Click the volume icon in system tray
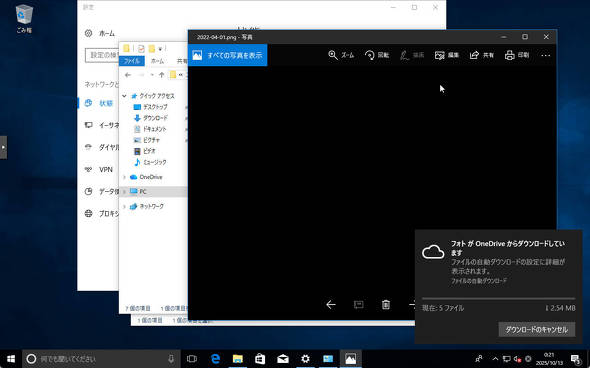Image resolution: width=590 pixels, height=368 pixels. (x=517, y=359)
